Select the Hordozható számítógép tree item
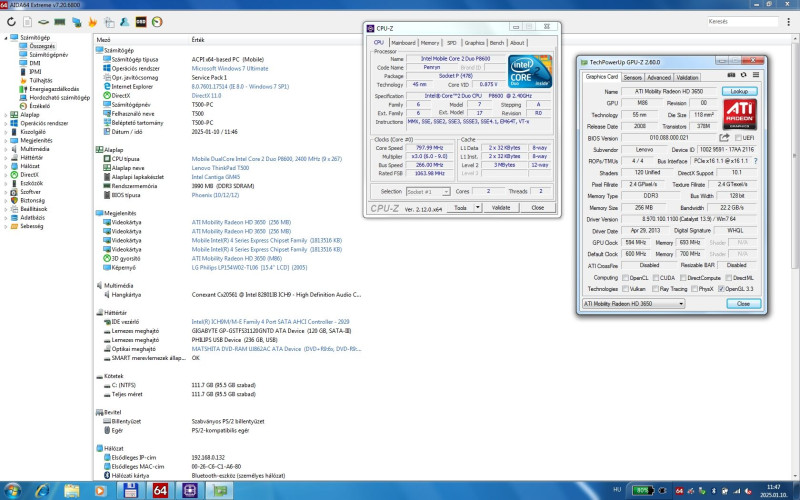The image size is (800, 500). click(59, 97)
